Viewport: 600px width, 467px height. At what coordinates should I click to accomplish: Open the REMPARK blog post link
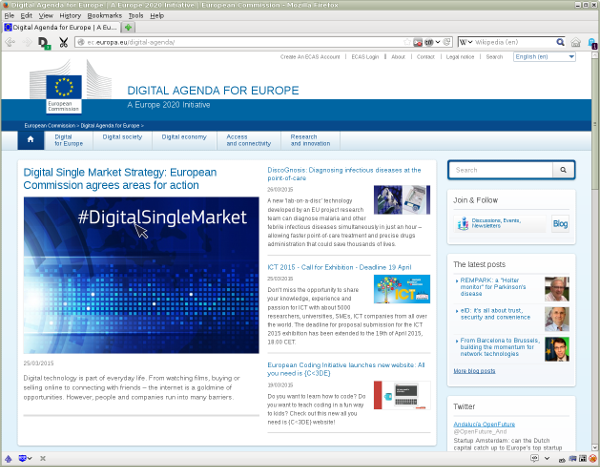pyautogui.click(x=493, y=287)
